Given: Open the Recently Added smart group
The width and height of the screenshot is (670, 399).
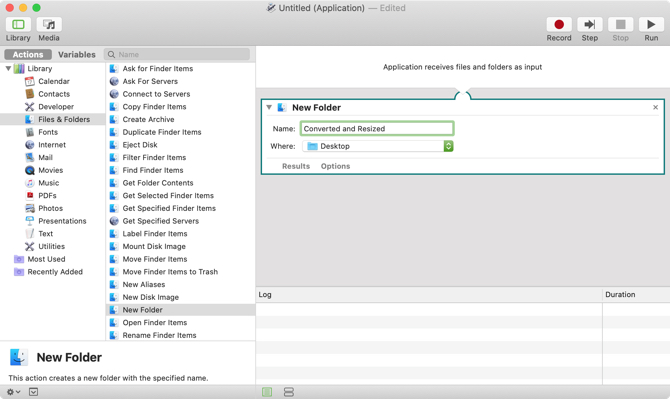Looking at the screenshot, I should (55, 272).
